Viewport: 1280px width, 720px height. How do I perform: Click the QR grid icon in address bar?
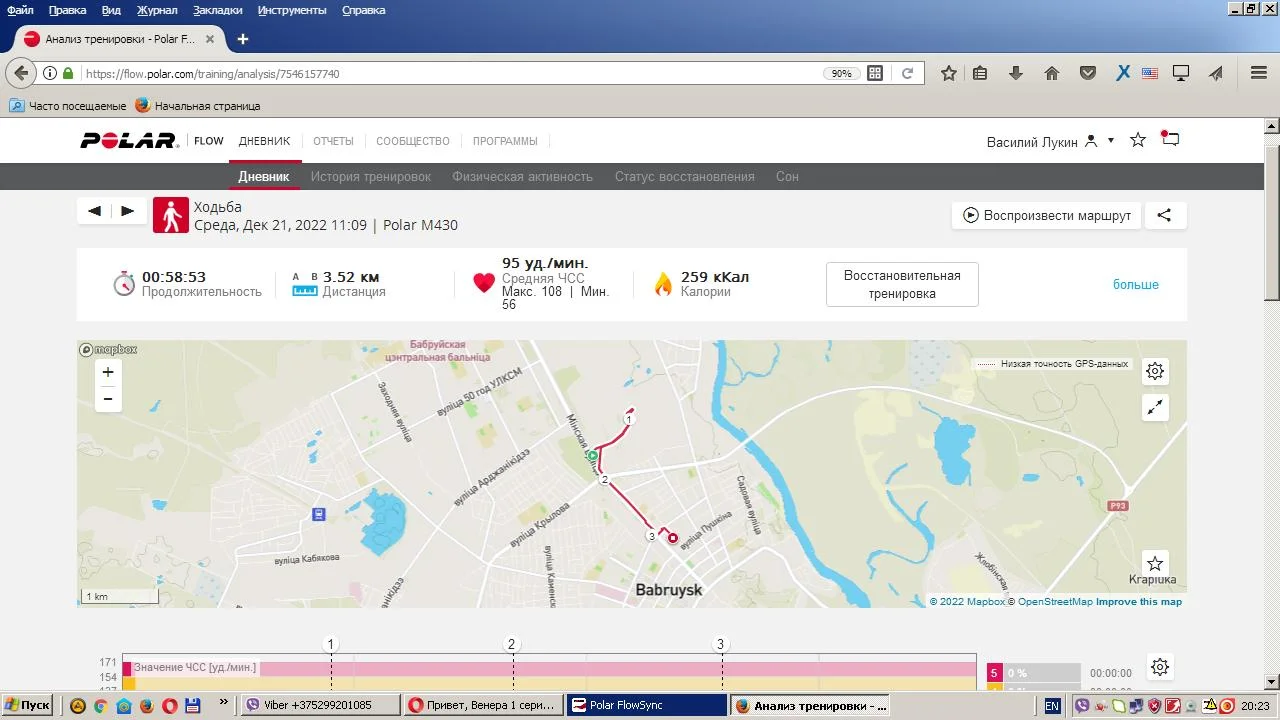875,73
